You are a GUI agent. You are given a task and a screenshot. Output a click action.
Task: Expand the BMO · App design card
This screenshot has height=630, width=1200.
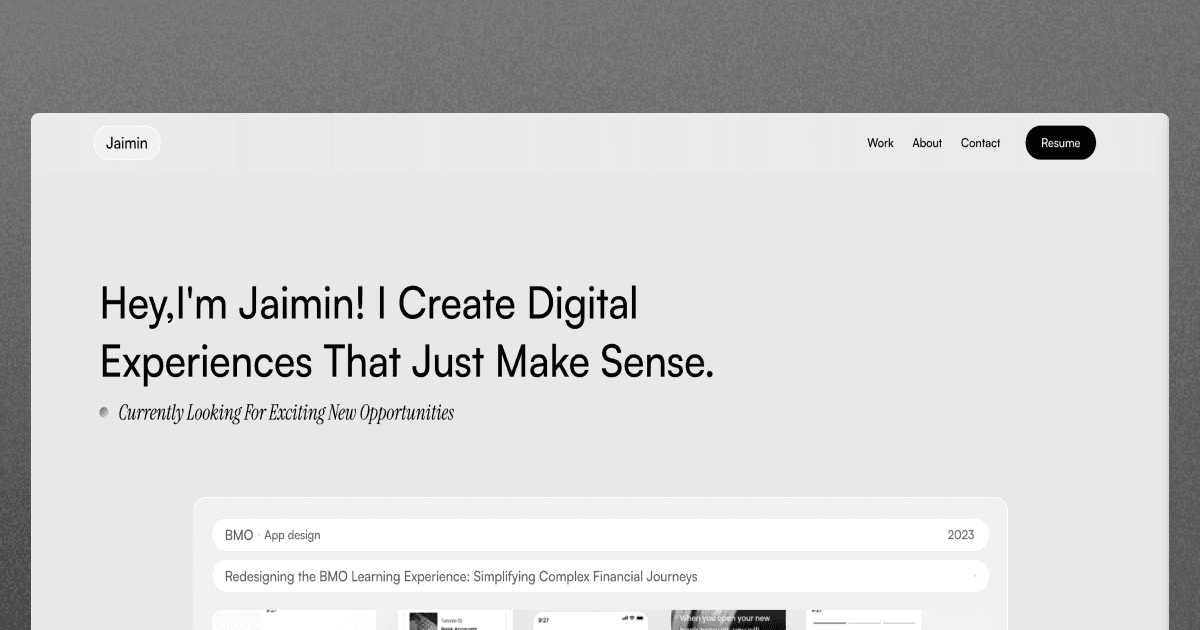600,535
